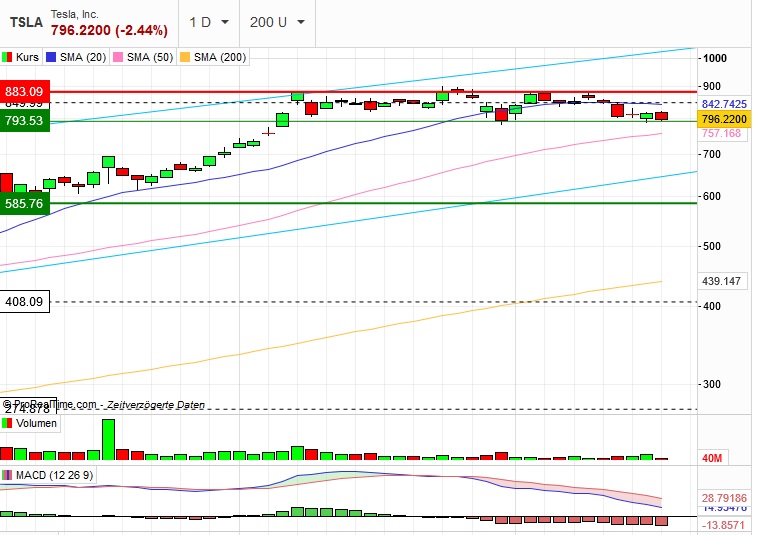
Task: Click the MACD legend color icon
Action: 7,475
